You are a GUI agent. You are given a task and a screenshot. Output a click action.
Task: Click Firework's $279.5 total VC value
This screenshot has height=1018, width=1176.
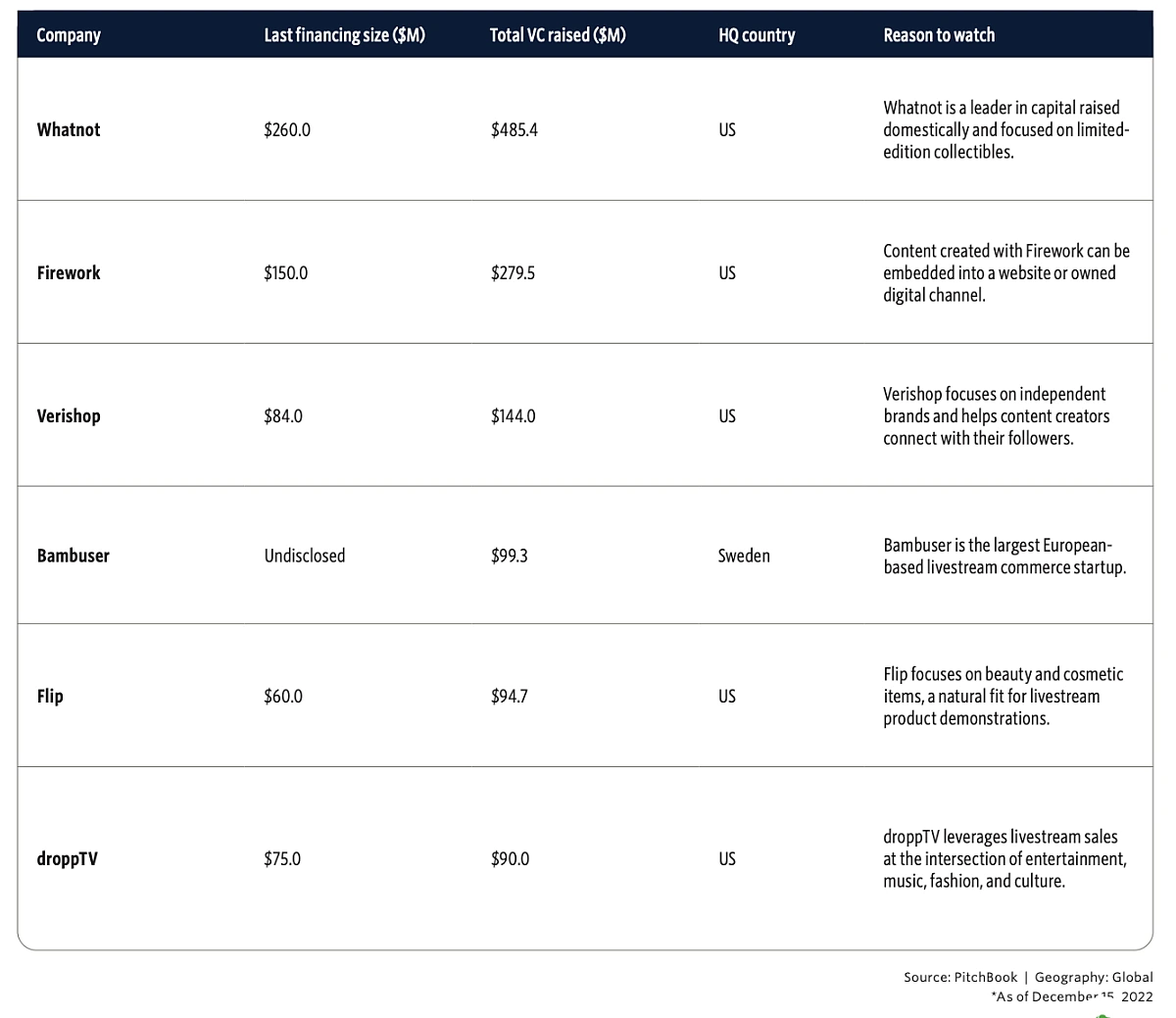point(514,272)
